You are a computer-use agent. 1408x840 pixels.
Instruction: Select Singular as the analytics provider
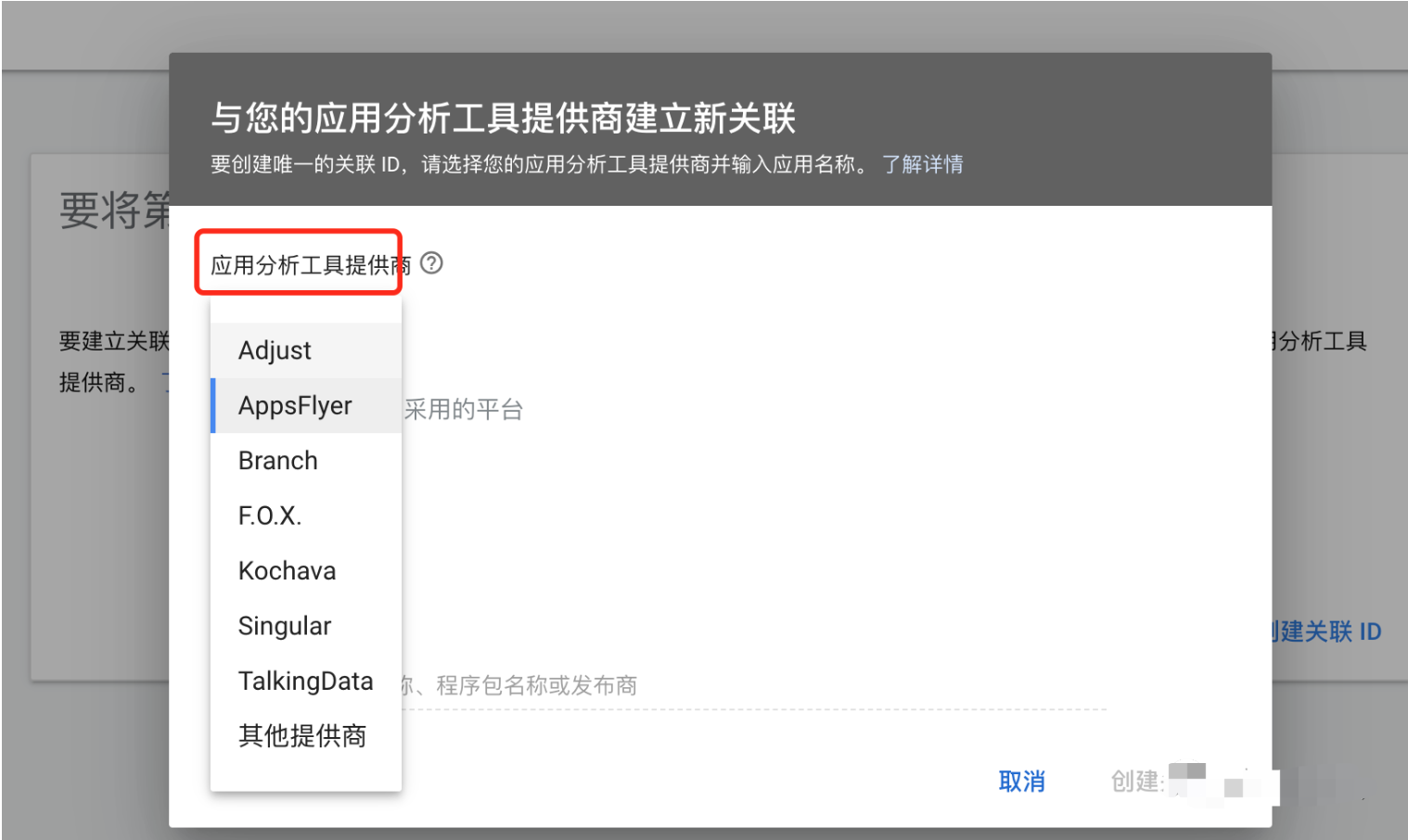tap(285, 625)
